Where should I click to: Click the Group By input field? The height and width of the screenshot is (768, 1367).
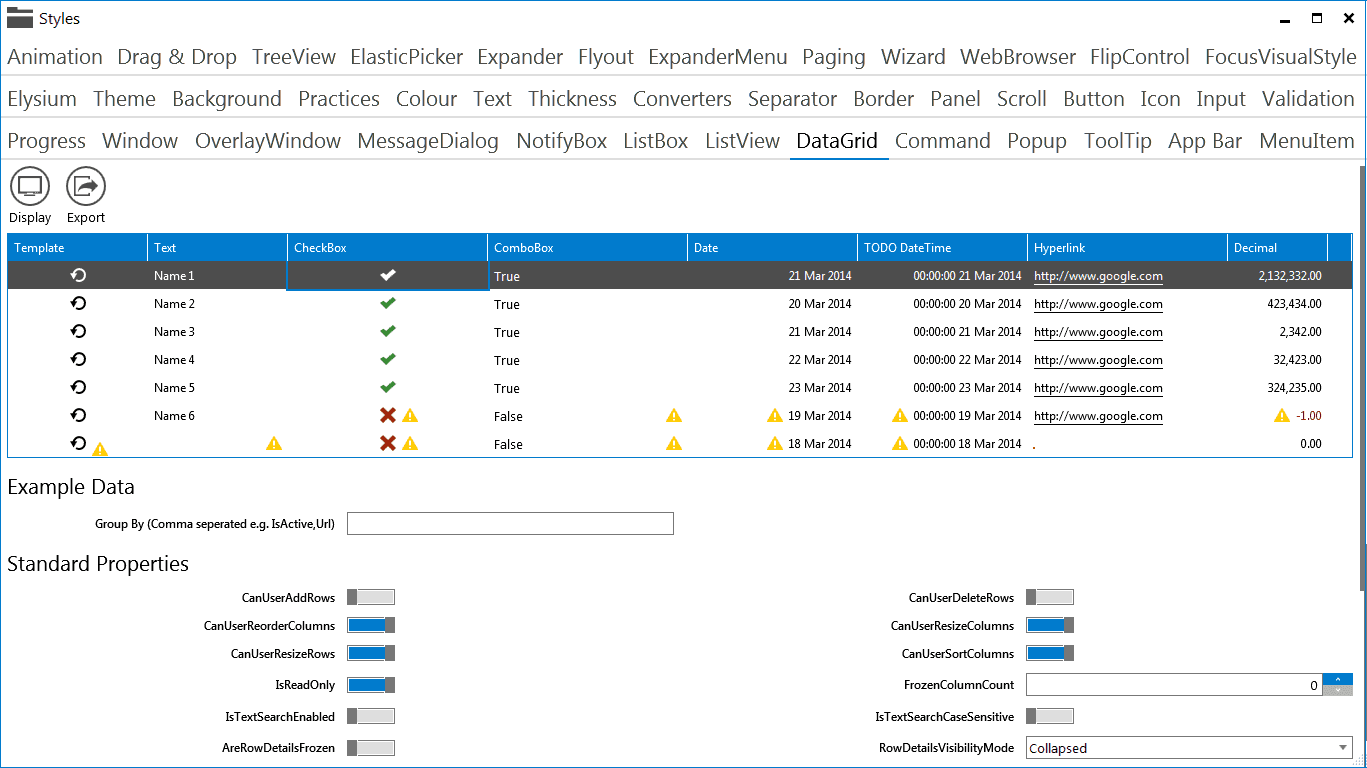coord(509,523)
